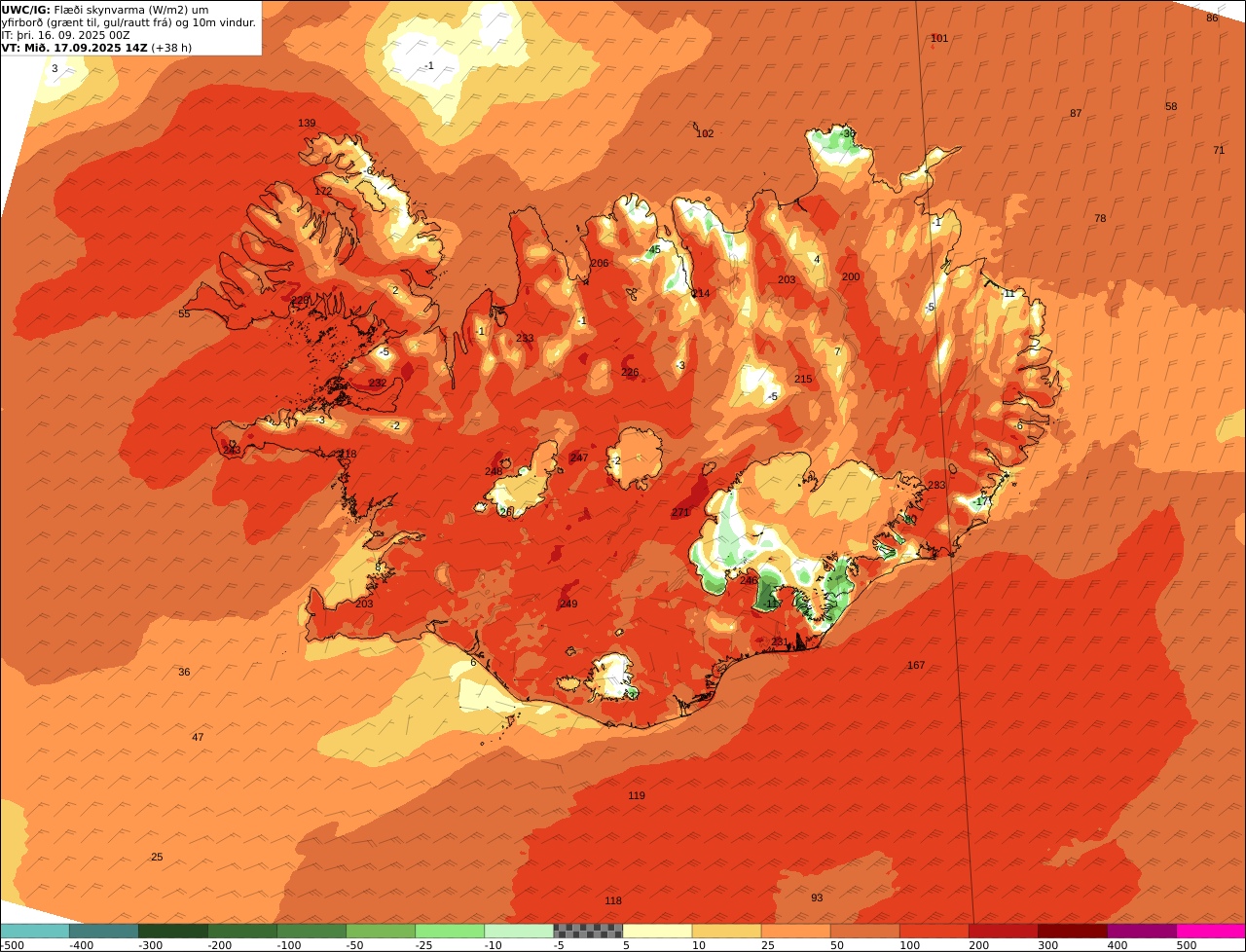Click the offshore value 87
This screenshot has height=952, width=1246.
click(x=1076, y=114)
